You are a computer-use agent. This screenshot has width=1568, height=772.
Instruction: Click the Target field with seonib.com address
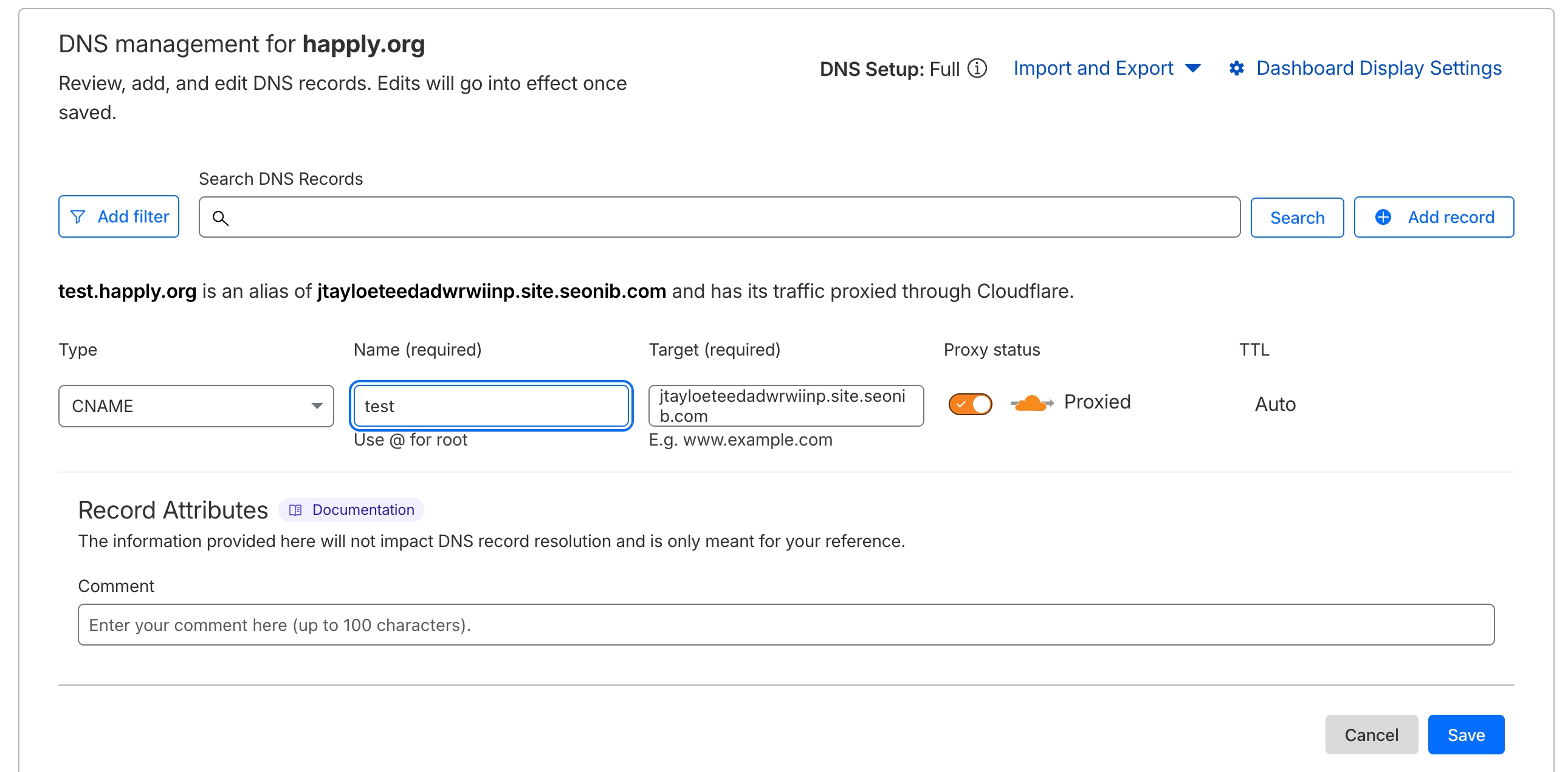785,405
